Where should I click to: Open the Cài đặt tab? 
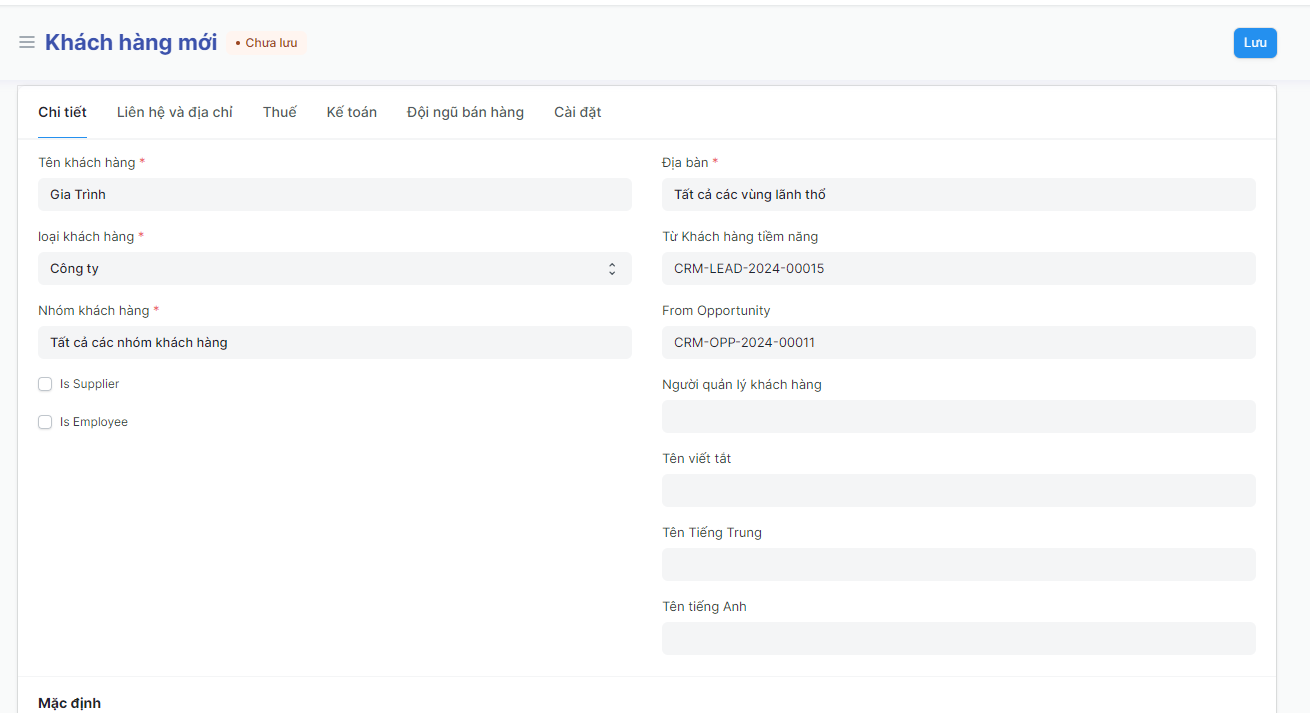[x=577, y=112]
